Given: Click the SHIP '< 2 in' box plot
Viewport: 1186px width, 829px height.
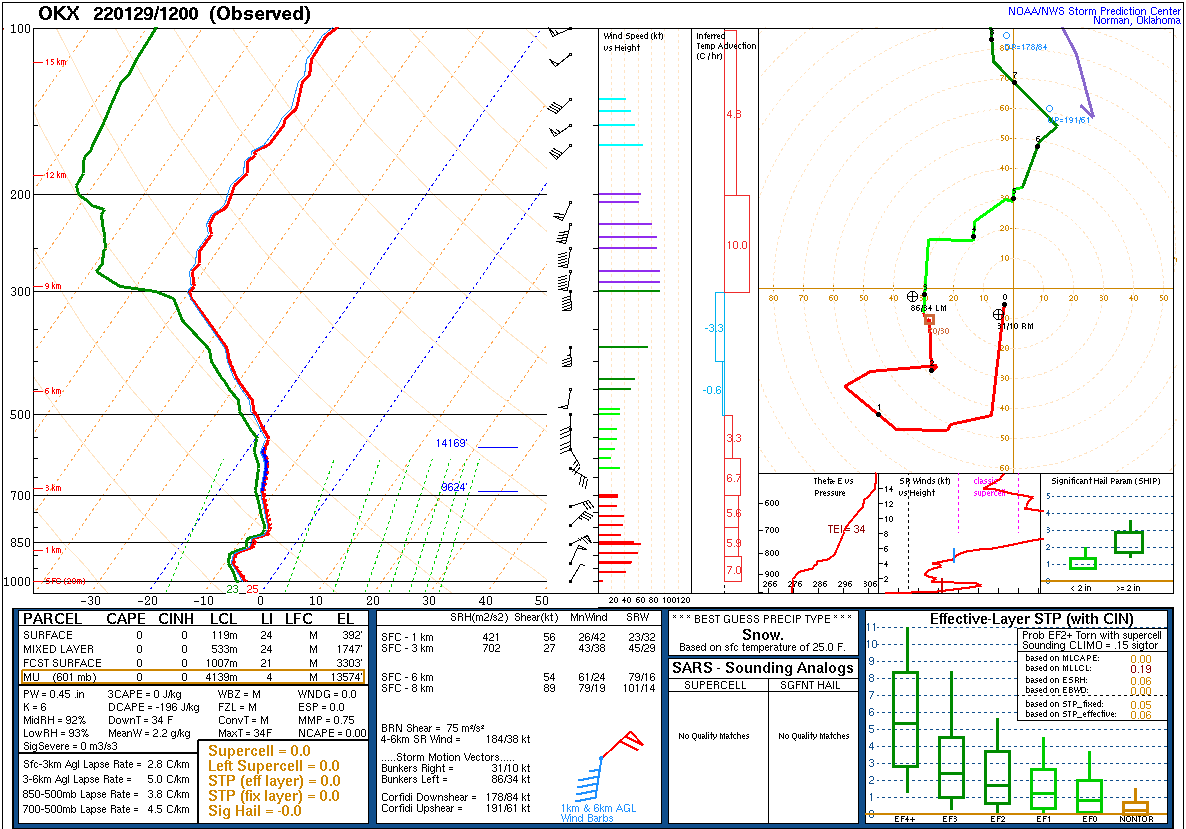Looking at the screenshot, I should pos(1083,563).
